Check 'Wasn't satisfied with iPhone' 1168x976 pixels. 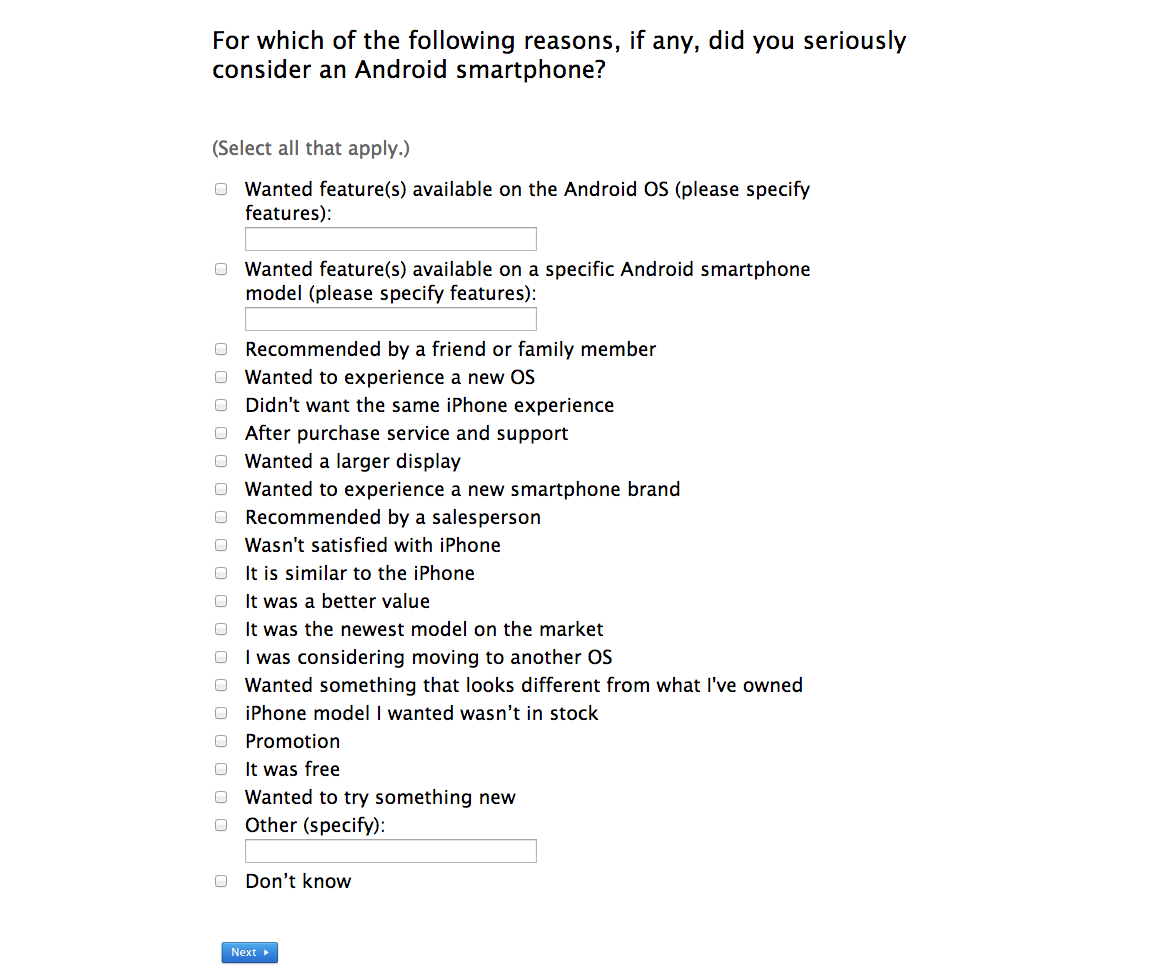click(x=220, y=545)
